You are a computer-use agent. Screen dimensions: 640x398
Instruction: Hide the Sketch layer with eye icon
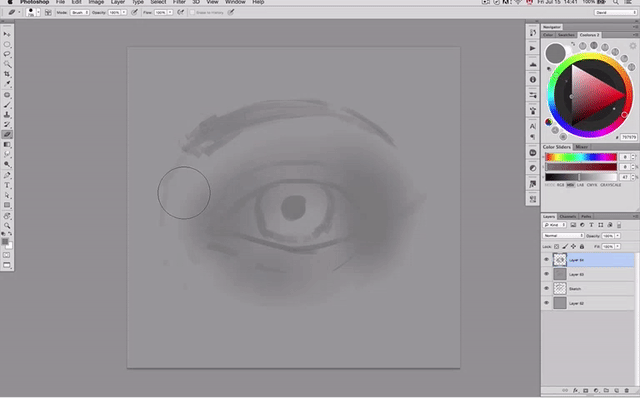click(547, 289)
